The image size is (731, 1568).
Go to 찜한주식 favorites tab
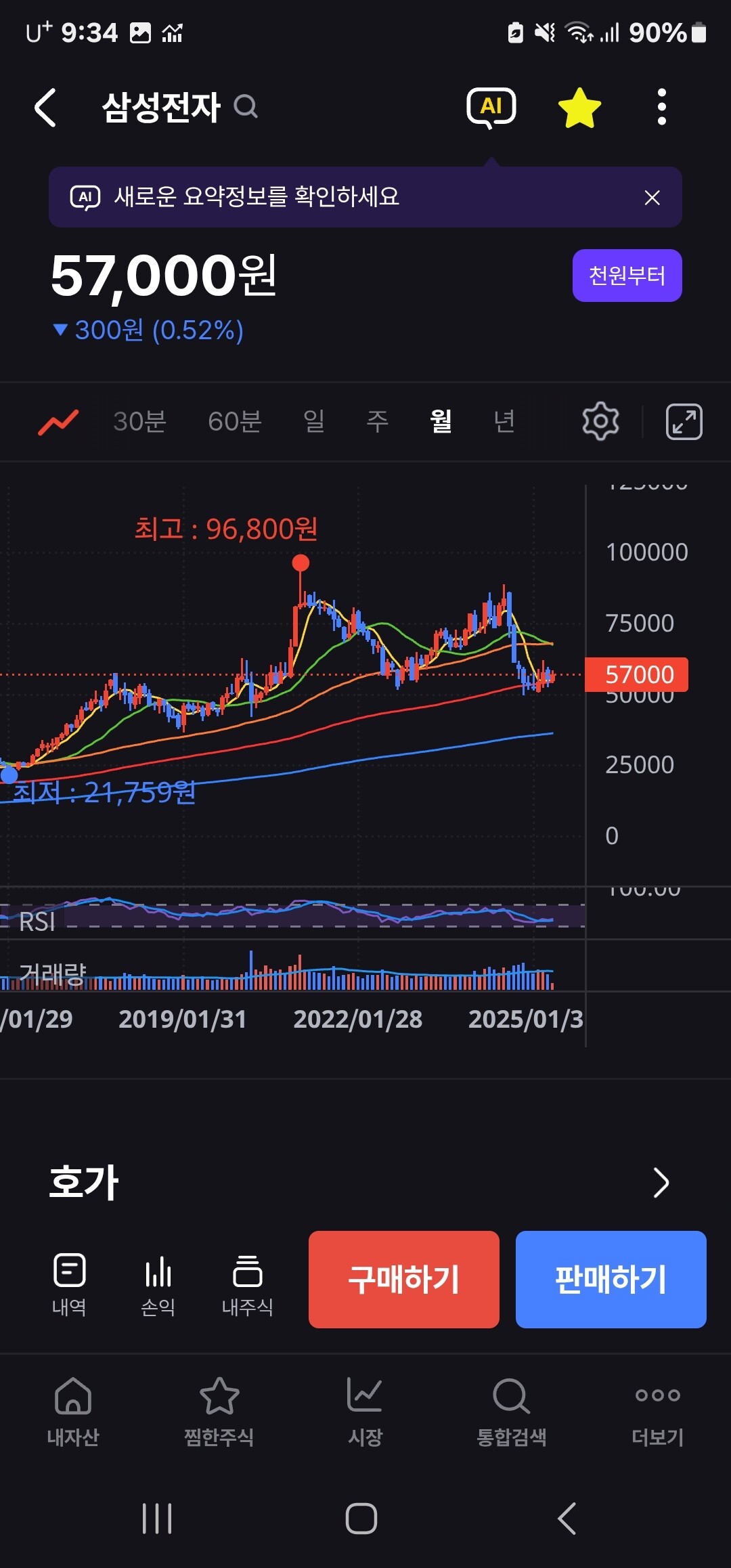(219, 1412)
